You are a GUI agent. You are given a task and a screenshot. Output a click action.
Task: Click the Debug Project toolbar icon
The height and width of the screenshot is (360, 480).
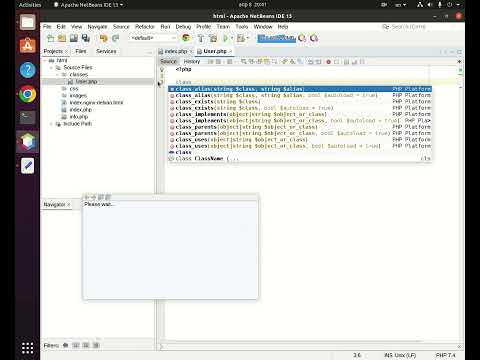(x=240, y=38)
